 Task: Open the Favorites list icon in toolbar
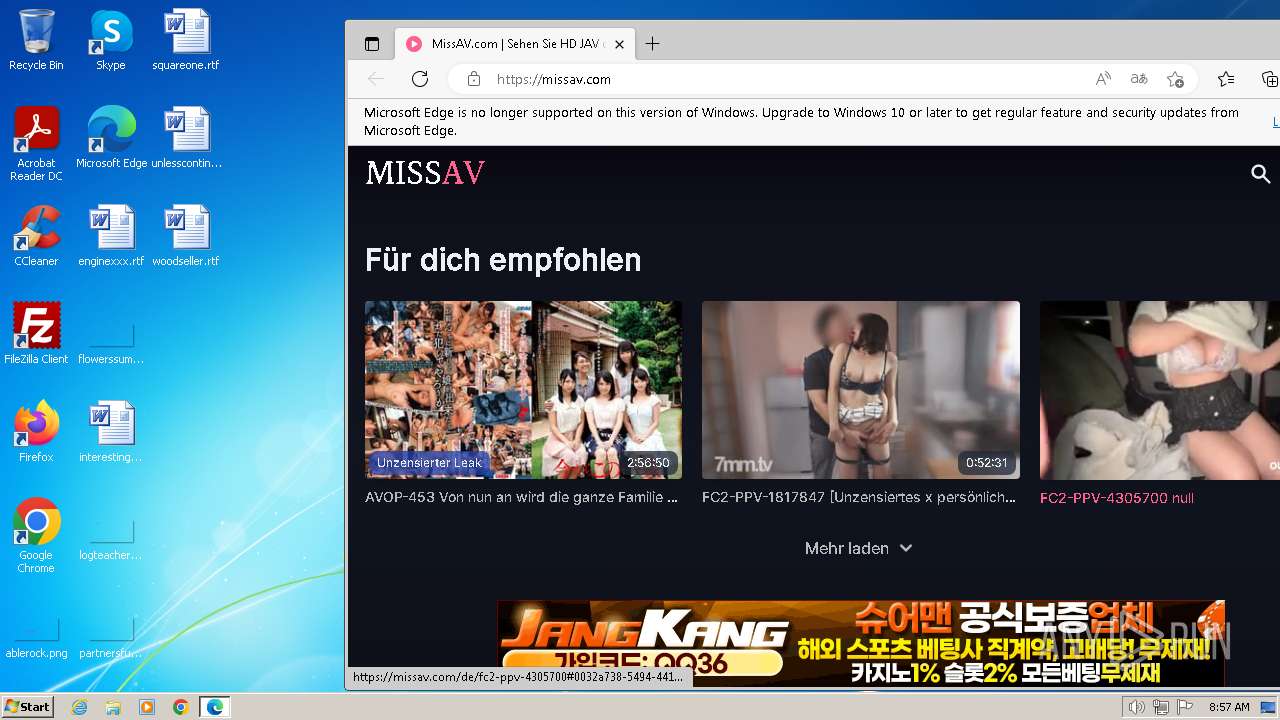tap(1226, 79)
